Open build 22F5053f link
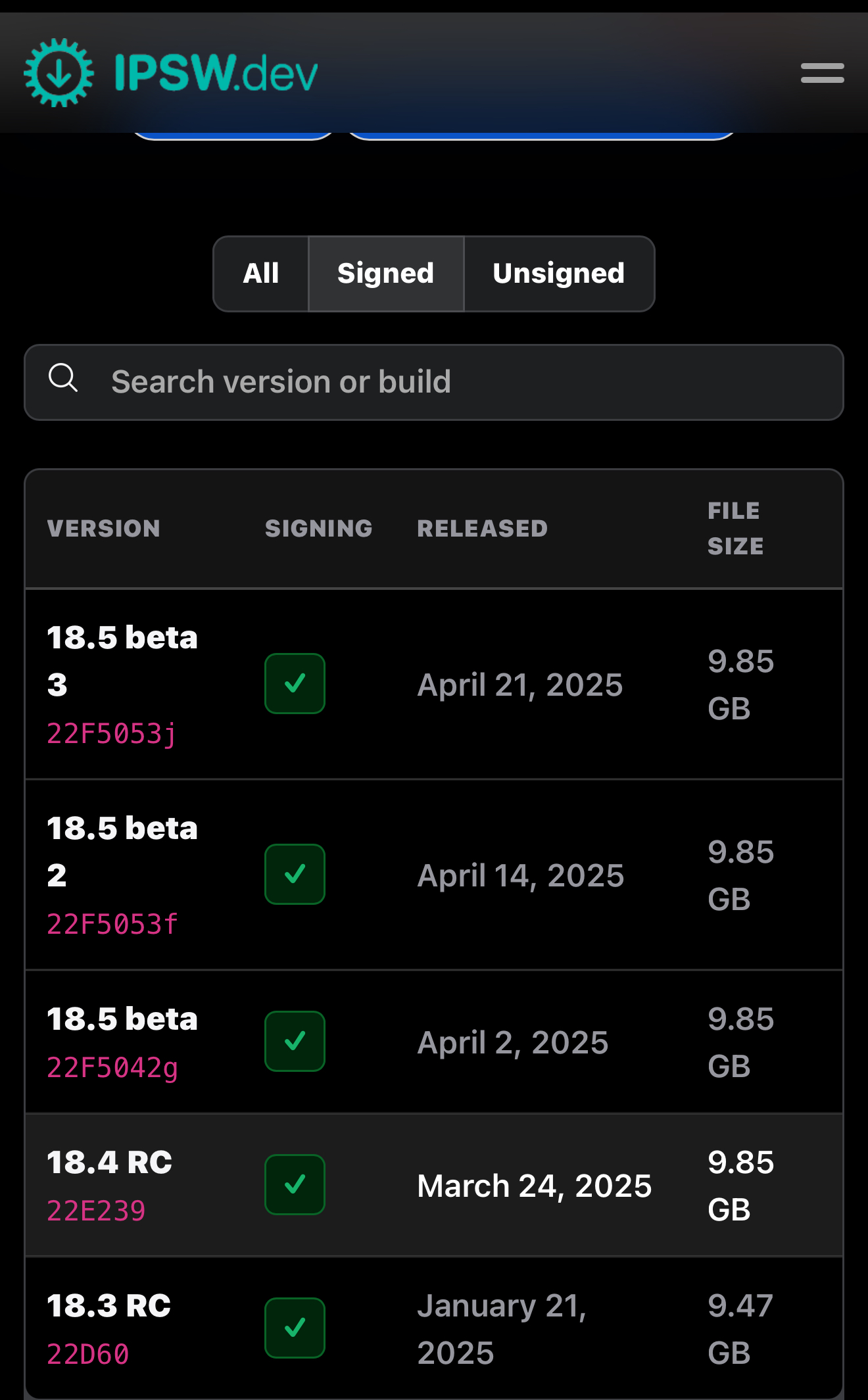This screenshot has height=1400, width=868. point(112,924)
